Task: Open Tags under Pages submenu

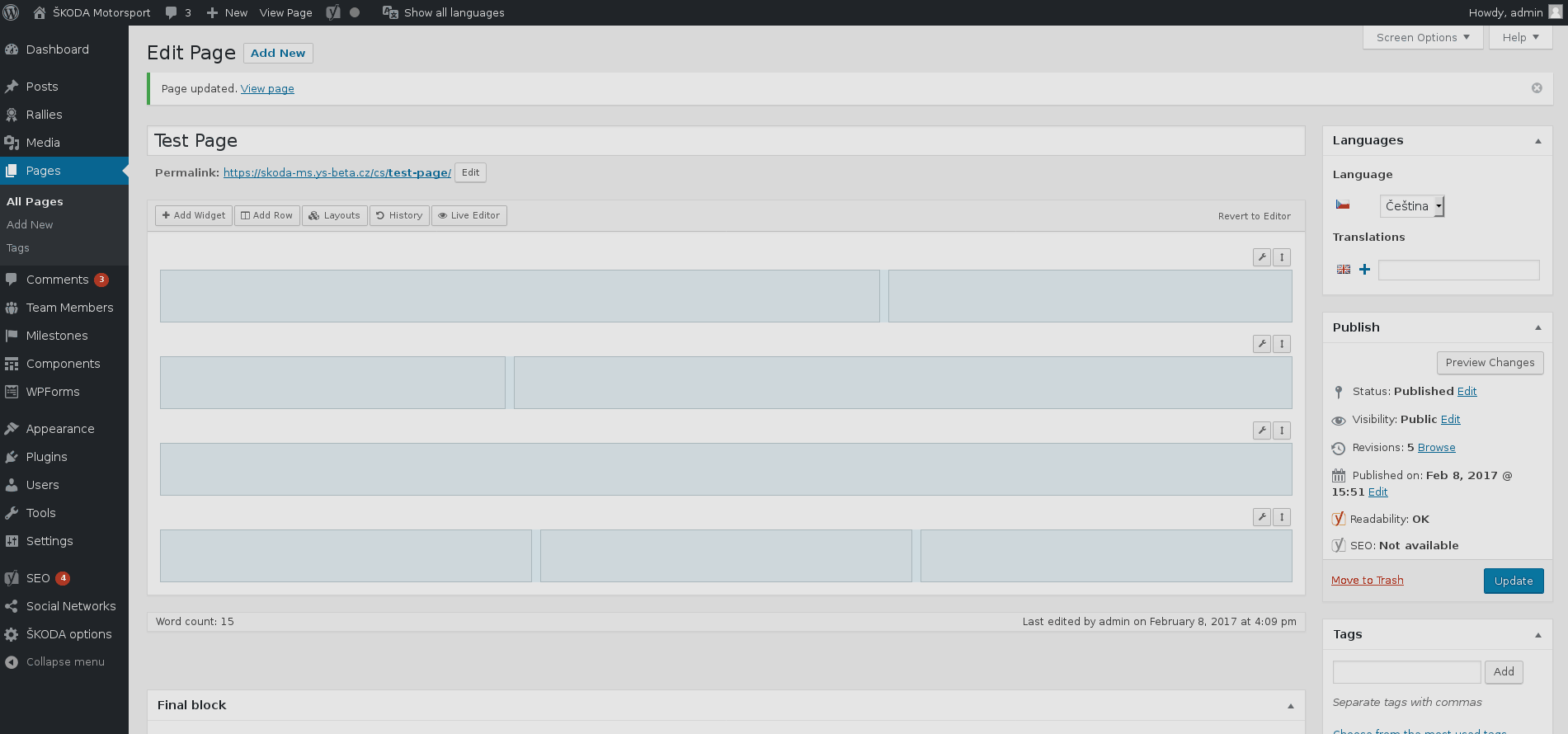Action: coord(18,247)
